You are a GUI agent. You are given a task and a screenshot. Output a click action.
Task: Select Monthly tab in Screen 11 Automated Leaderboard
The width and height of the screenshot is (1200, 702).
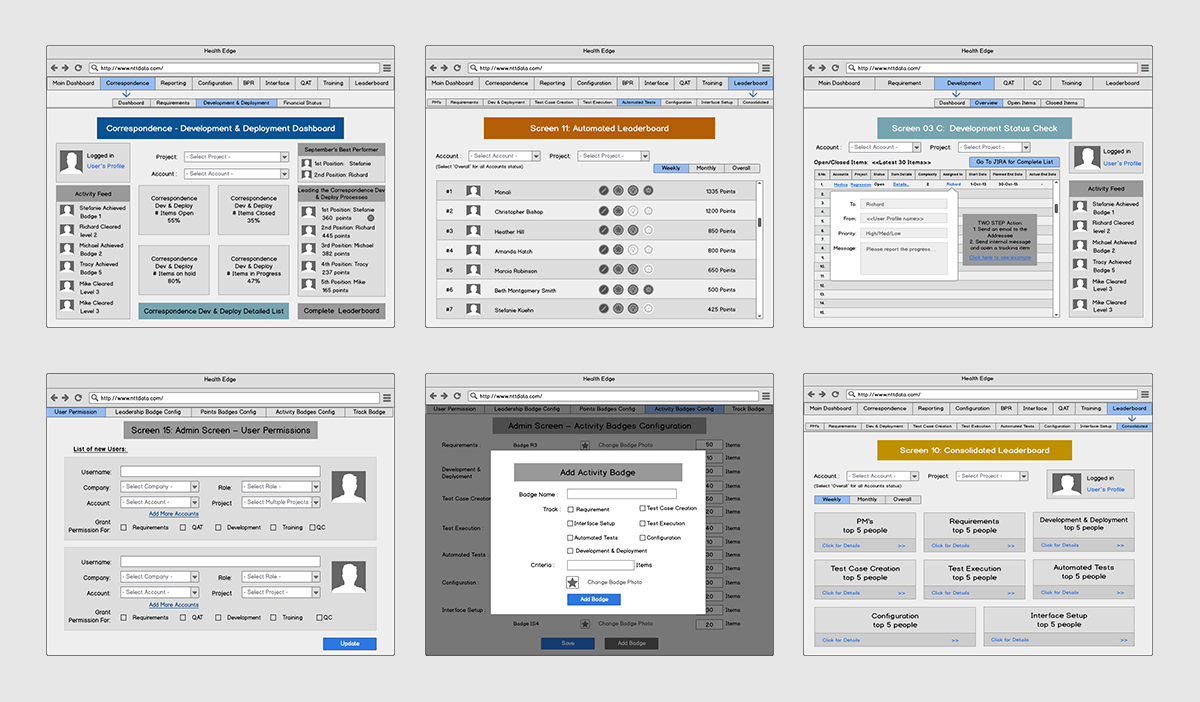click(x=706, y=169)
